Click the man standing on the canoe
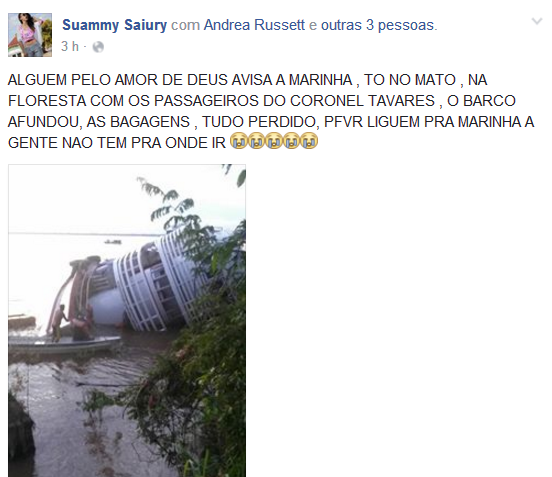552x477 pixels. 58,323
